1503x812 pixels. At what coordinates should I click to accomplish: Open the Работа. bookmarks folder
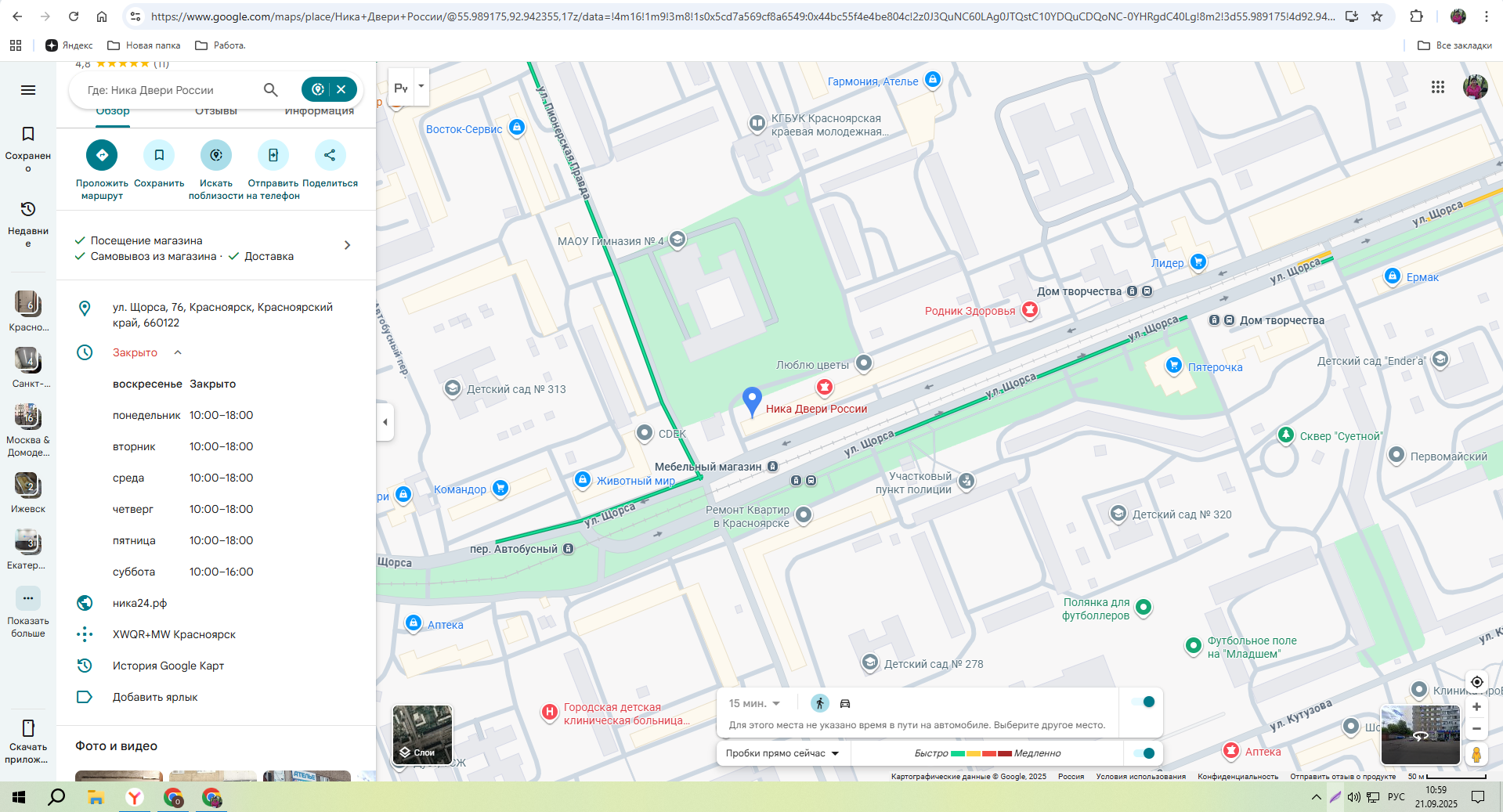click(x=221, y=45)
